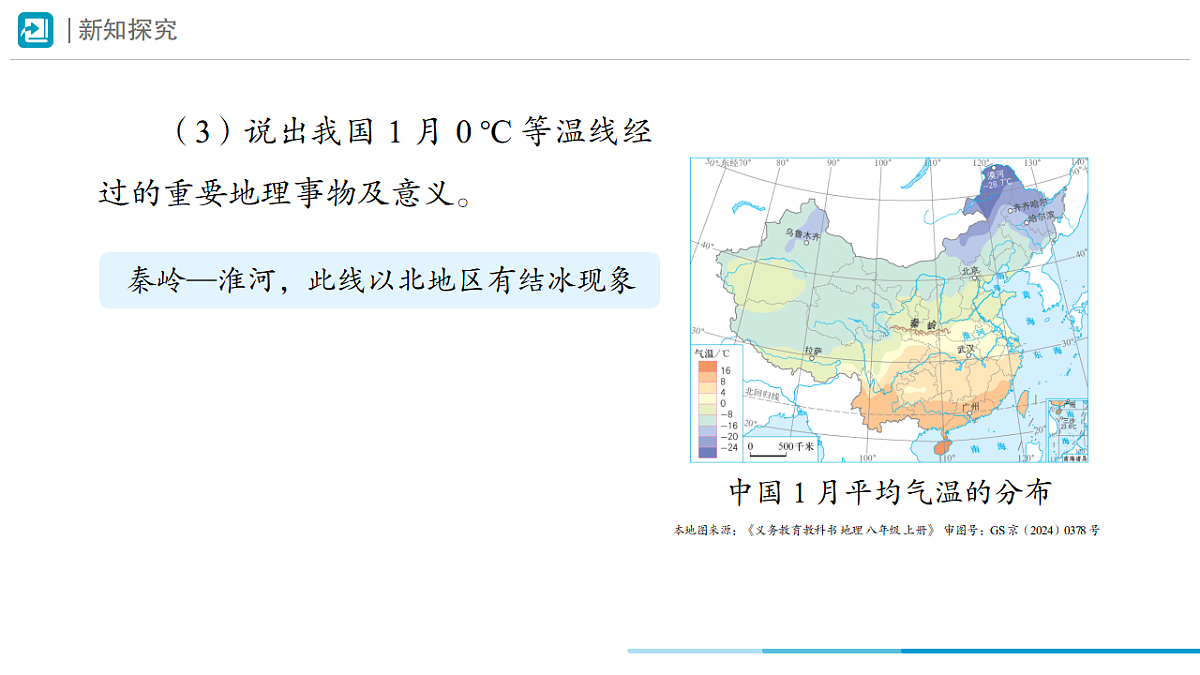1200x675 pixels.
Task: Click the map caption 中国1月平均气温的分布
Action: pyautogui.click(x=889, y=493)
